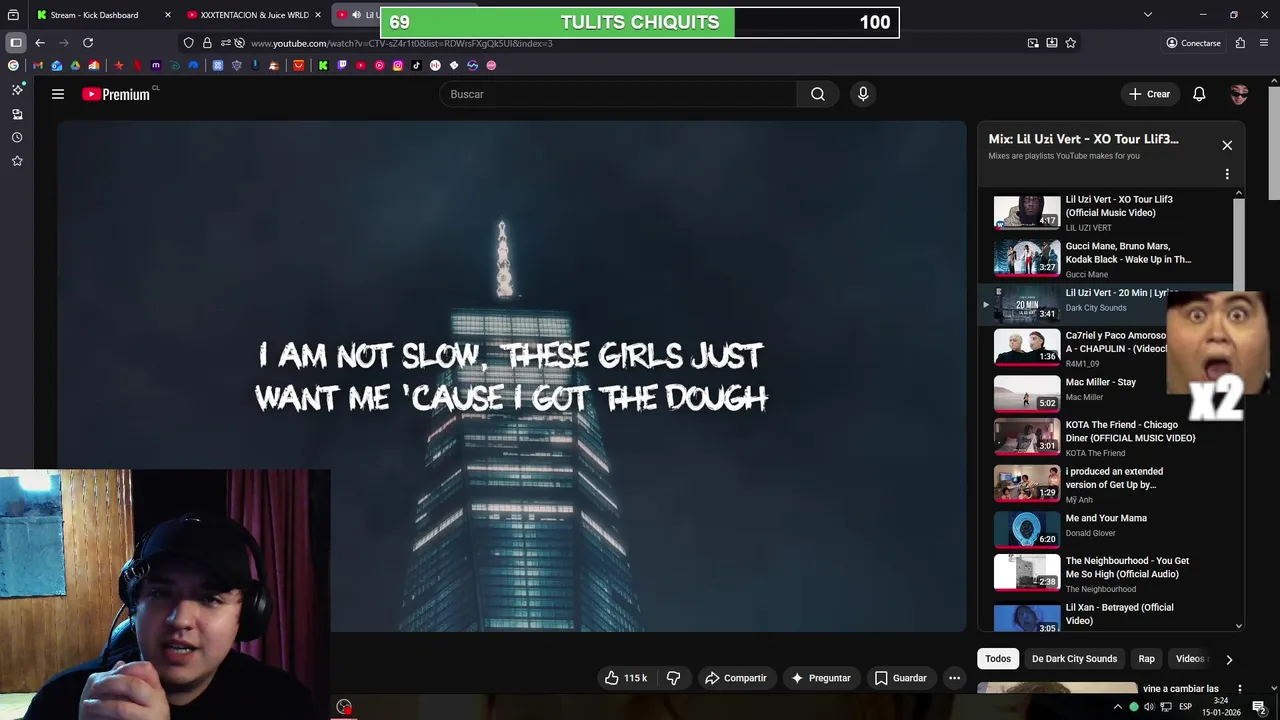Click the search magnifier button
The width and height of the screenshot is (1280, 720).
pyautogui.click(x=818, y=94)
